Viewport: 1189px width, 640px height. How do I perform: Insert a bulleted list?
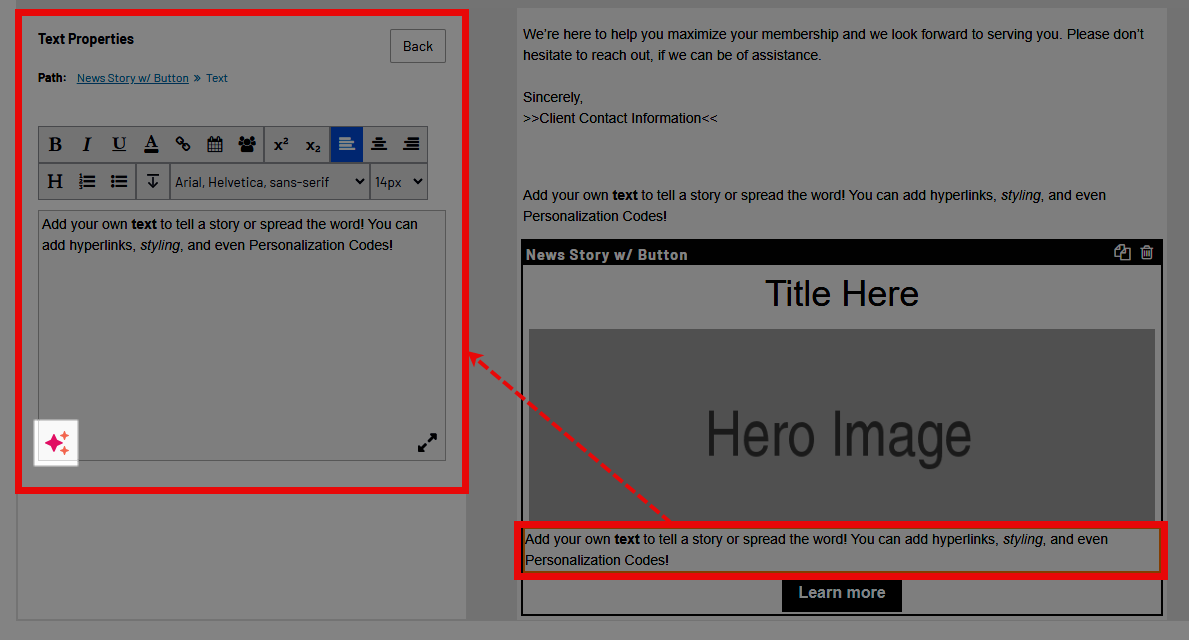[119, 181]
